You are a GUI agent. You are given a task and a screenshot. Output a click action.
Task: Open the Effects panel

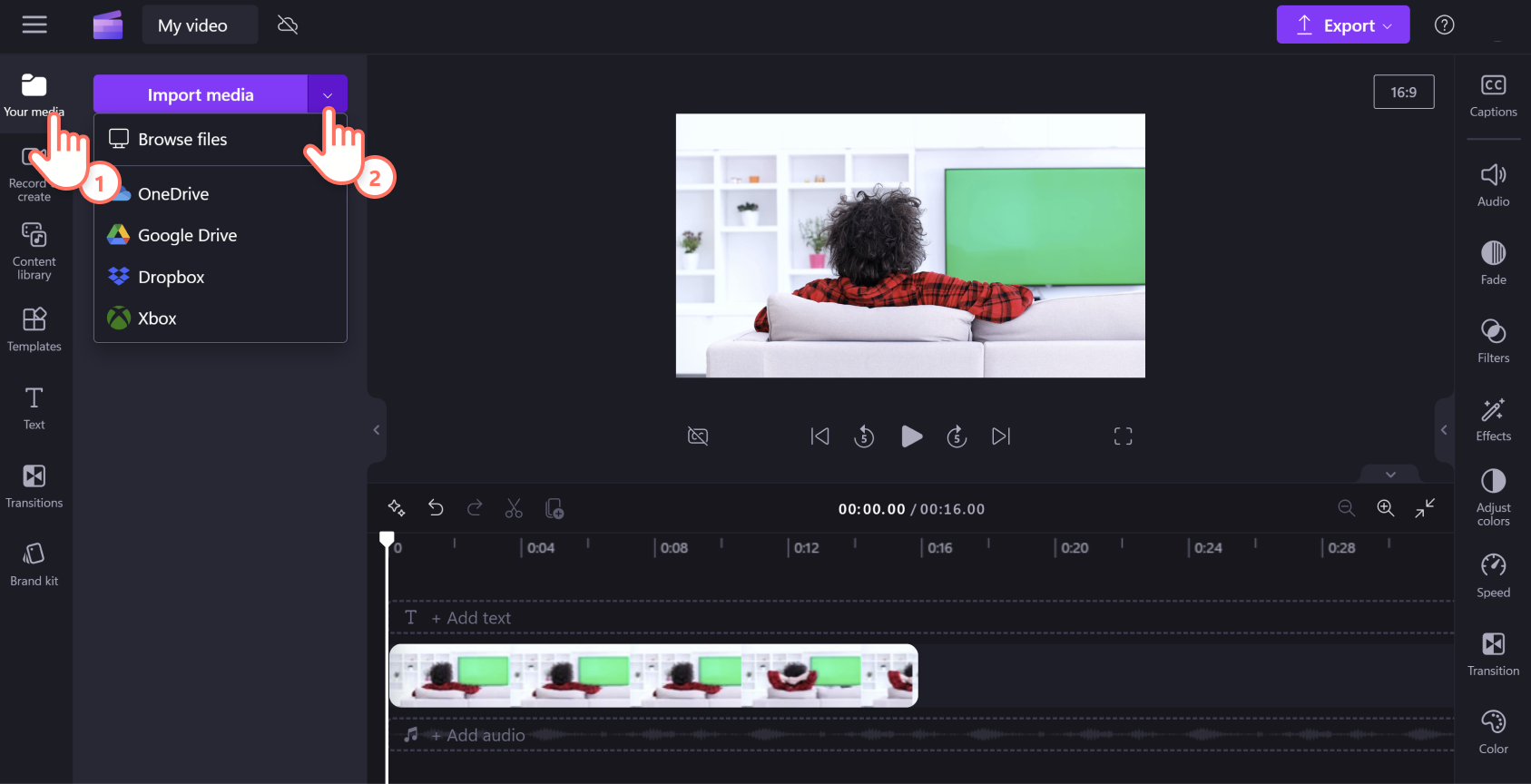click(1493, 419)
